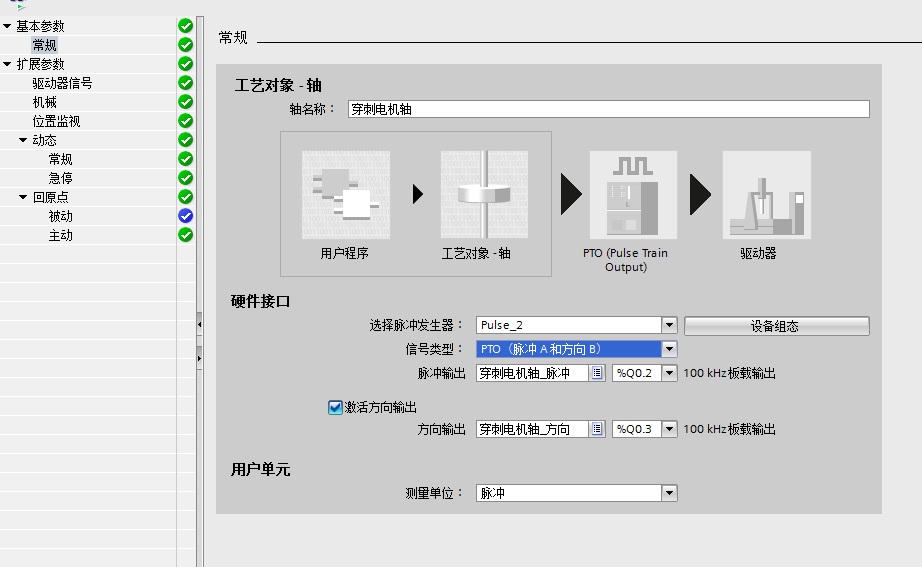Select 驱动器信号 in the tree
The image size is (922, 567).
(x=62, y=83)
